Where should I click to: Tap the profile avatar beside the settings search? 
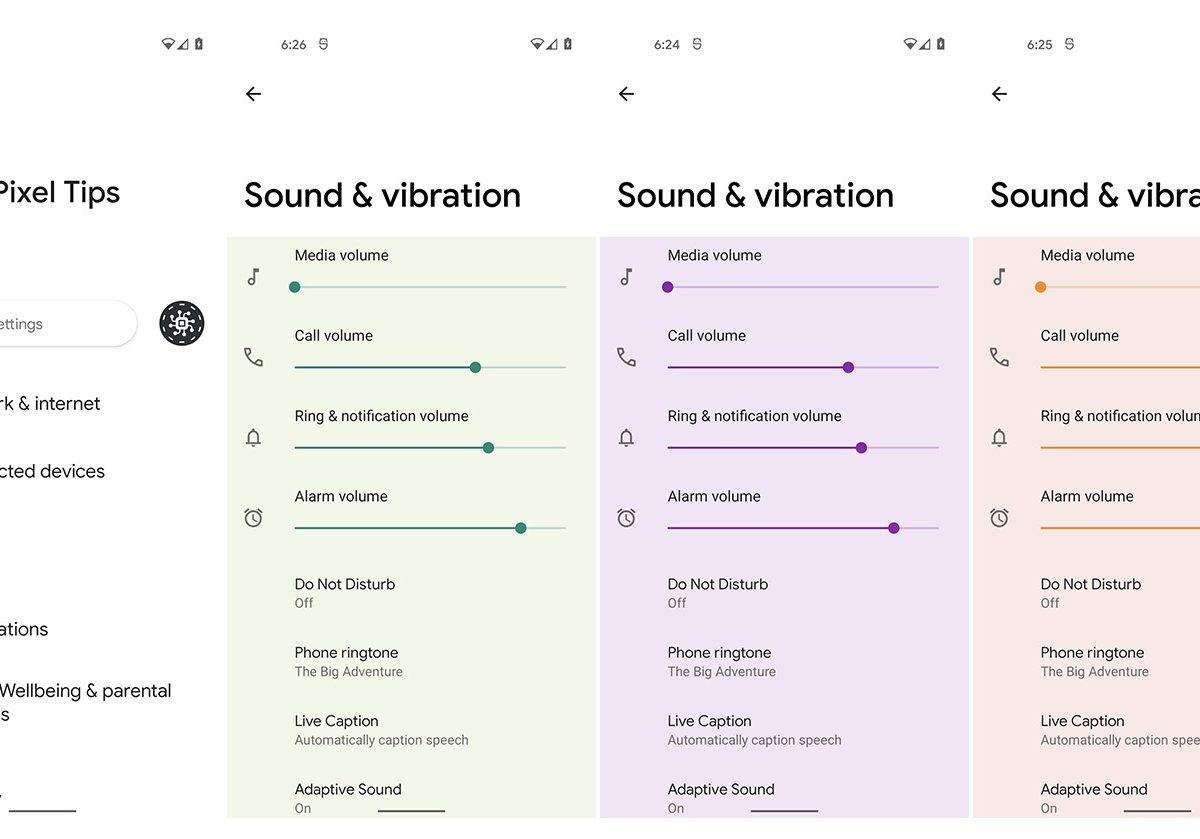182,324
